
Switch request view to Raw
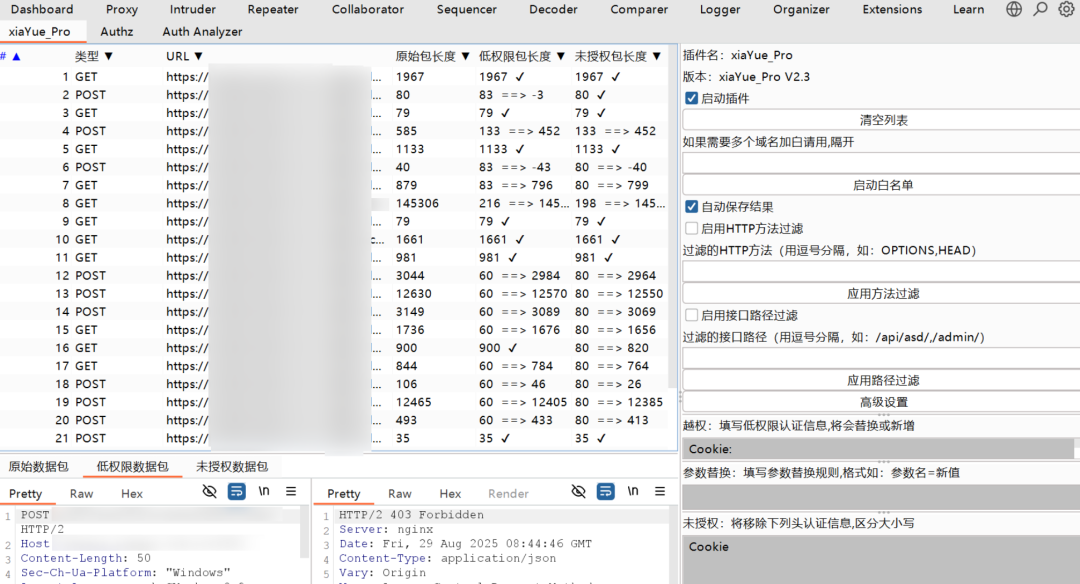pos(81,494)
